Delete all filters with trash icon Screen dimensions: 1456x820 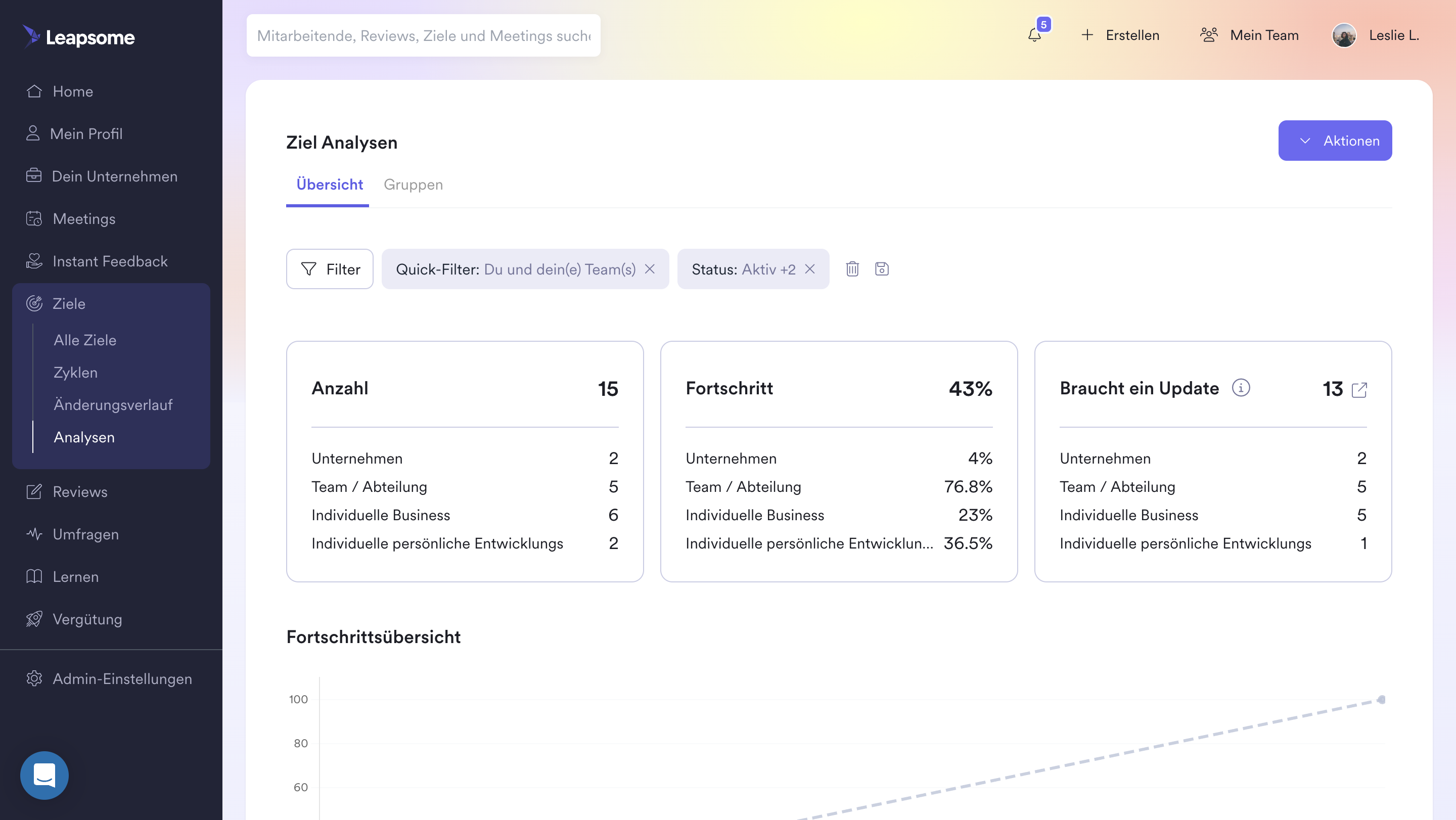852,269
